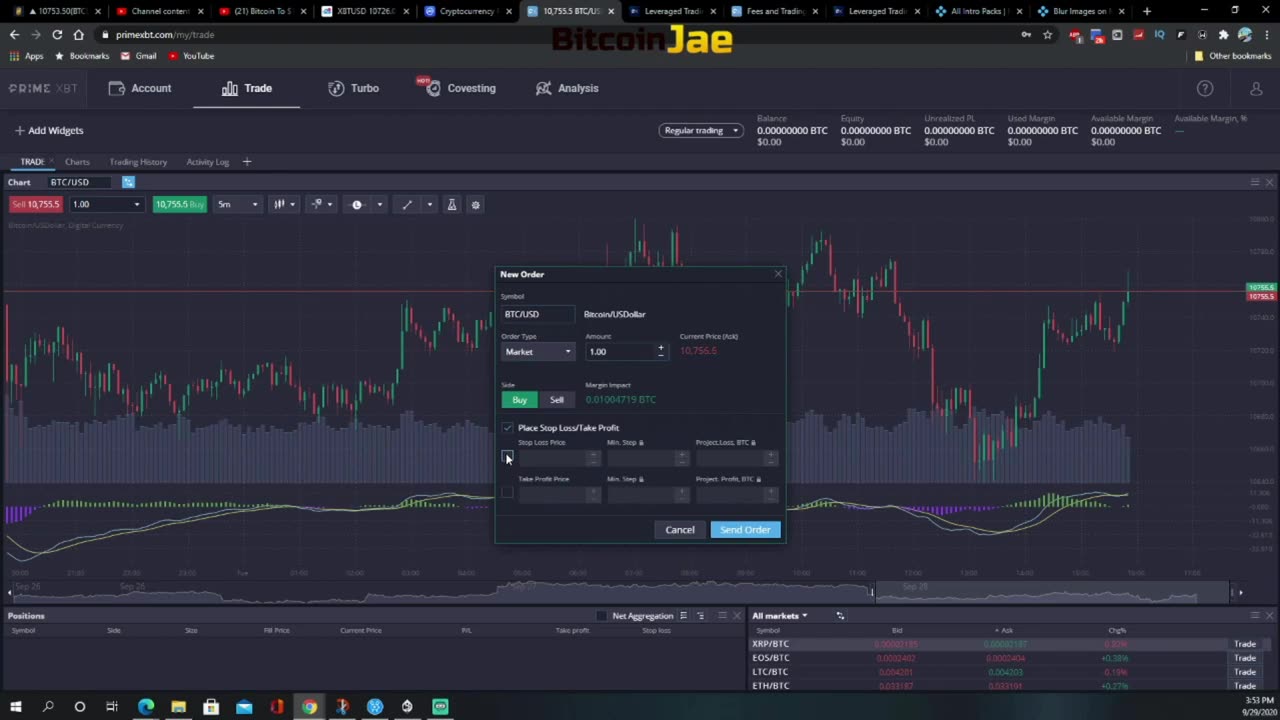Select the line drawing tool icon
Viewport: 1280px width, 720px height.
[407, 204]
